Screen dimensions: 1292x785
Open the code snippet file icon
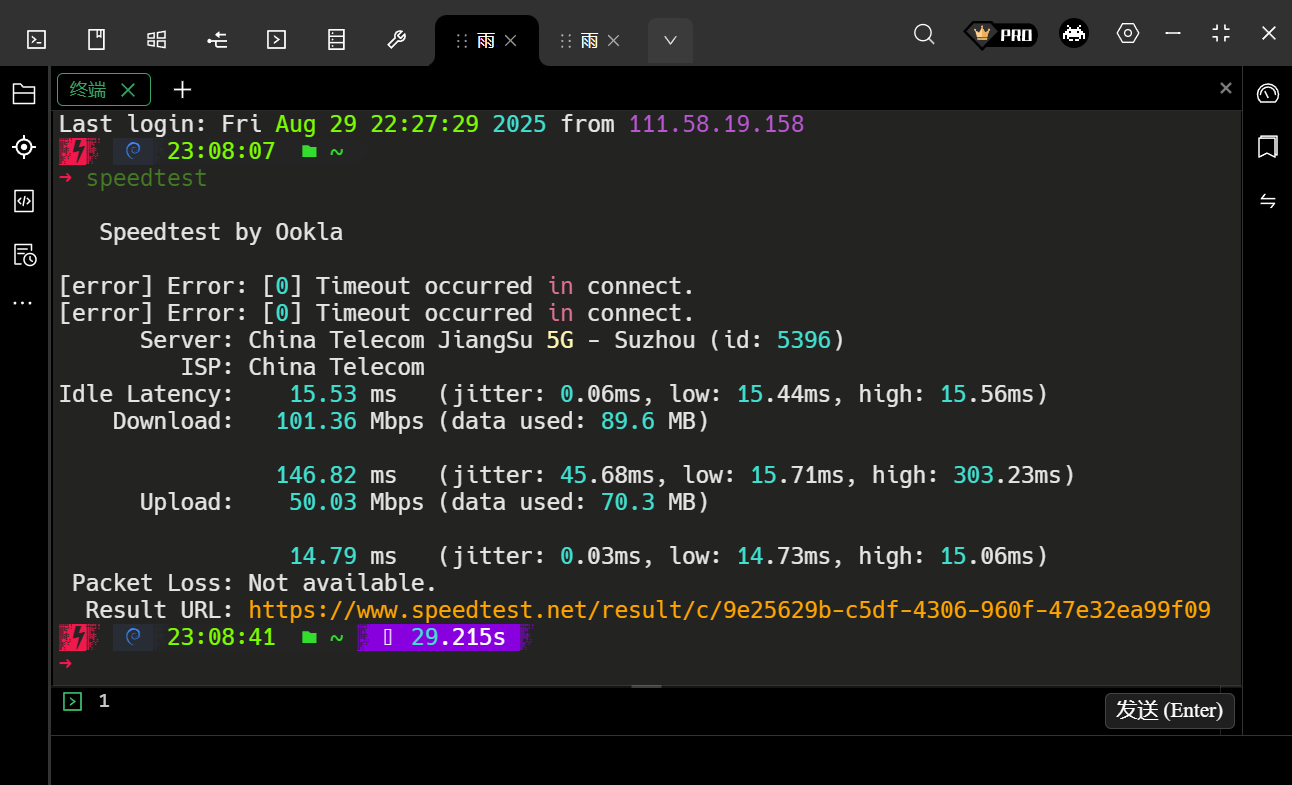coord(24,201)
